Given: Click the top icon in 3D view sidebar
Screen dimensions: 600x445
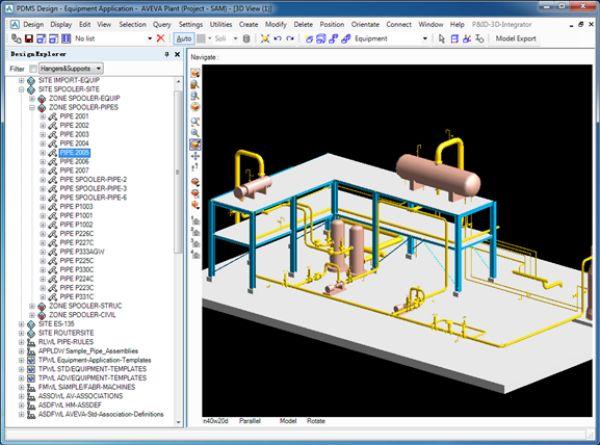Looking at the screenshot, I should (x=195, y=73).
